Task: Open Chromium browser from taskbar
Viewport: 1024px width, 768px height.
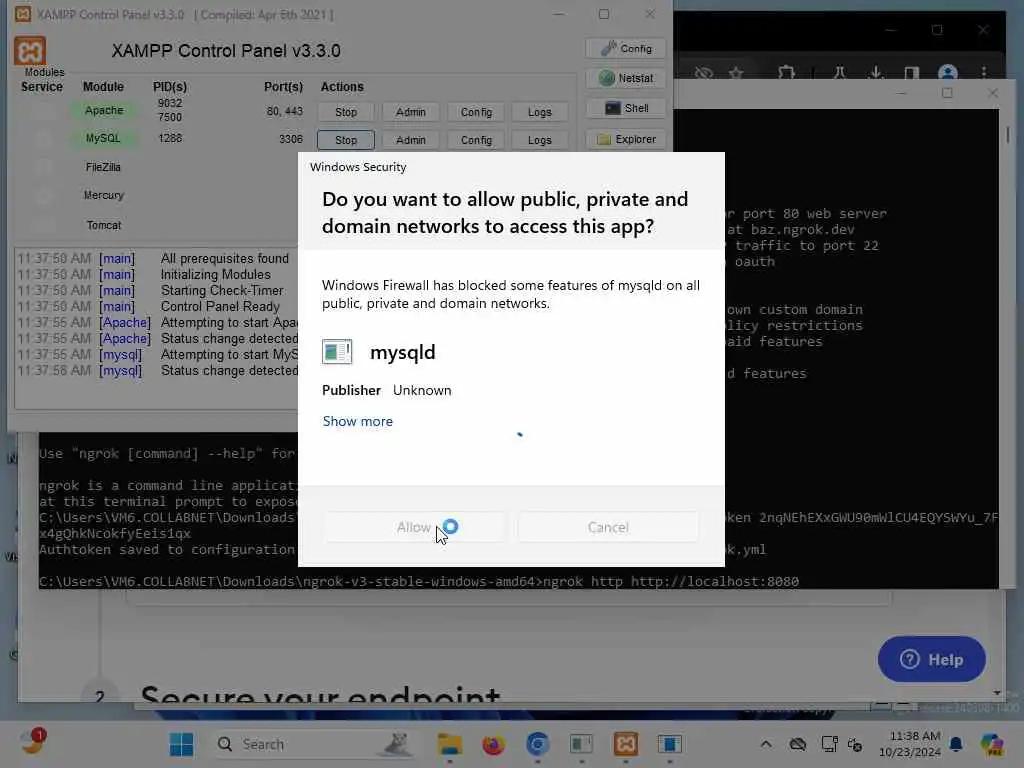Action: tap(537, 744)
